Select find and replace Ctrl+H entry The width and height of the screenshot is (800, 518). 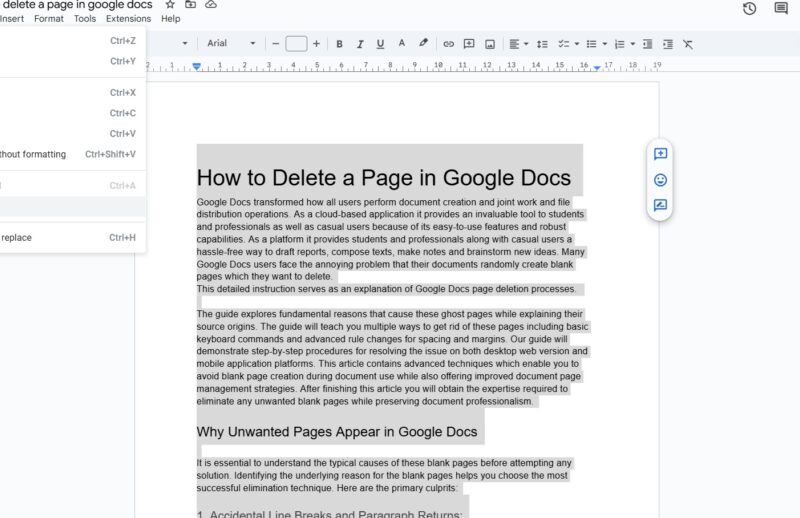click(x=72, y=238)
